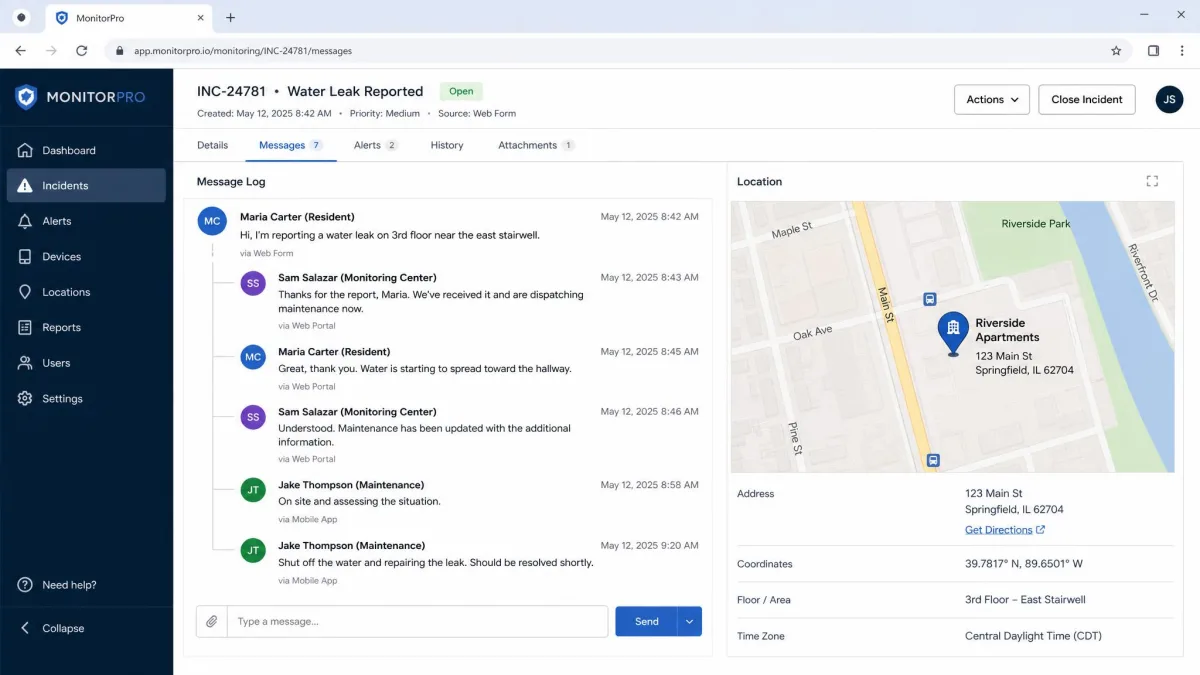Viewport: 1200px width, 675px height.
Task: Click Central Daylight Time (CDT) value
Action: (x=1033, y=636)
